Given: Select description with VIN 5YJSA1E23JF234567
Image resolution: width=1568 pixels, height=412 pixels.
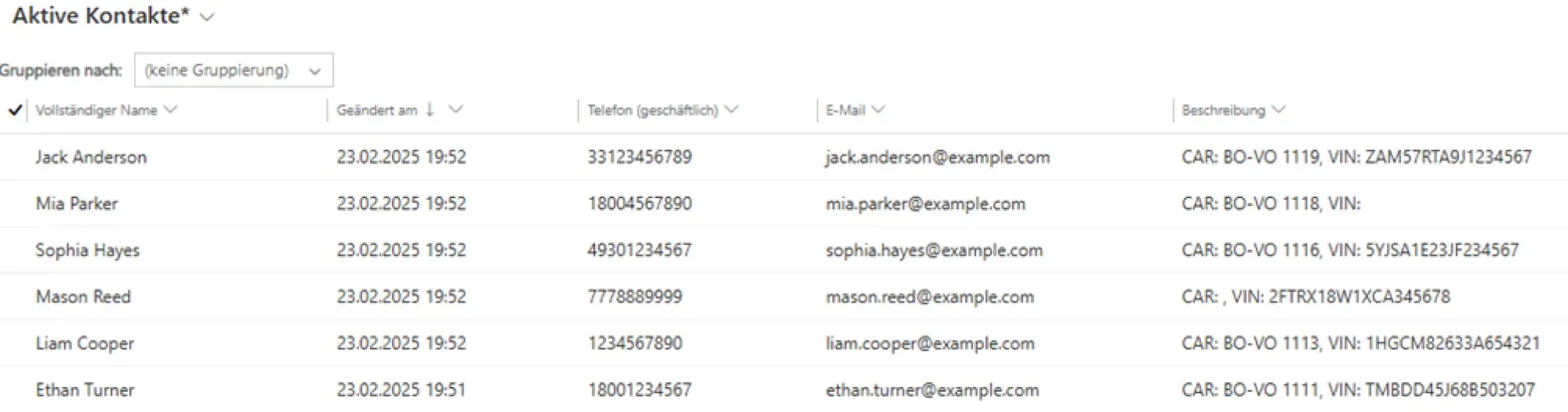Looking at the screenshot, I should click(x=1350, y=251).
